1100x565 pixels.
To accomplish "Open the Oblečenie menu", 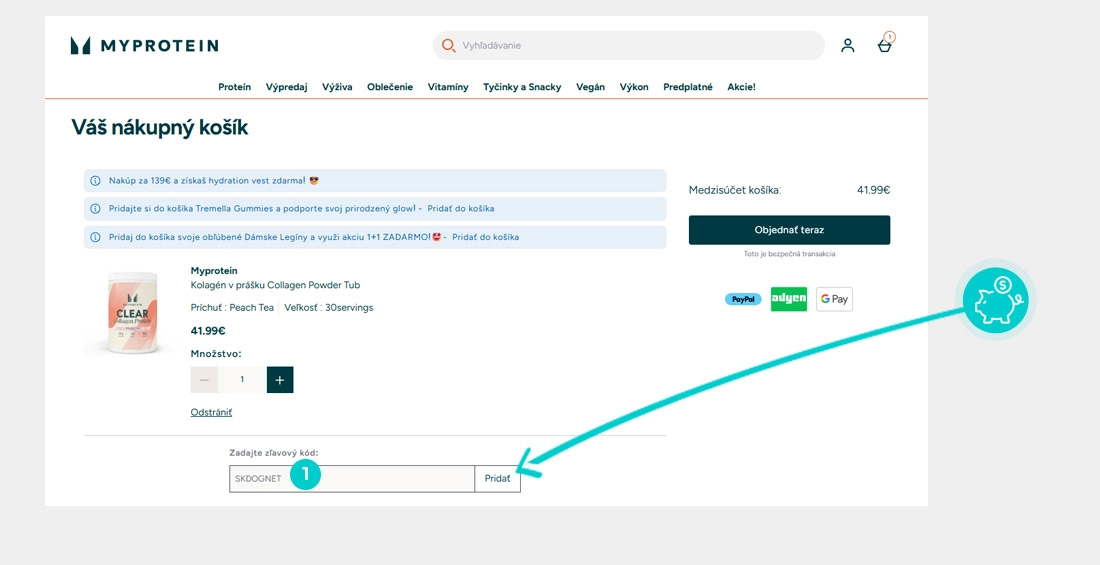I will (390, 87).
